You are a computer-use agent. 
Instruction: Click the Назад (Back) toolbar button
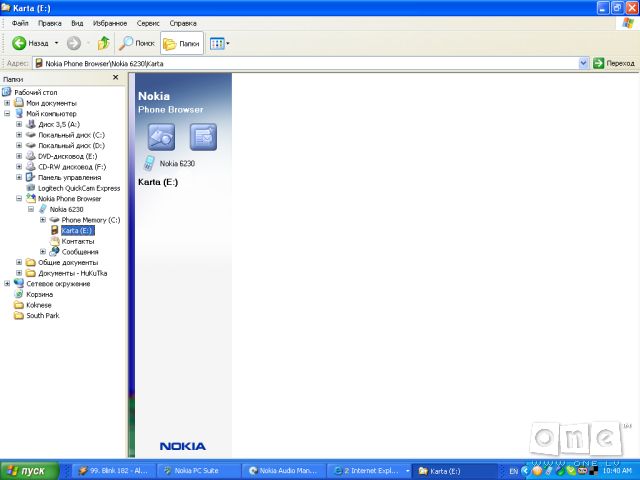click(30, 43)
